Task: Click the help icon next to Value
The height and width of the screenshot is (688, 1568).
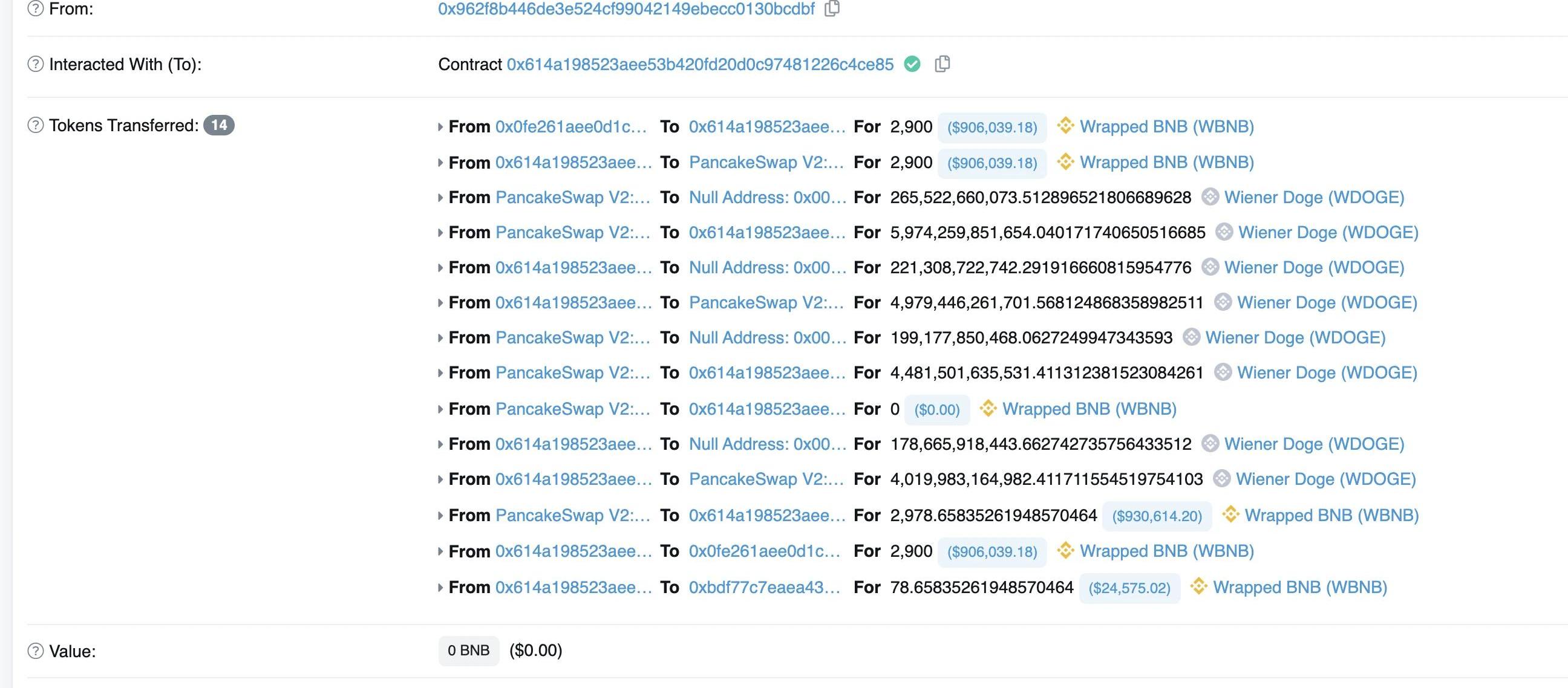Action: tap(36, 651)
